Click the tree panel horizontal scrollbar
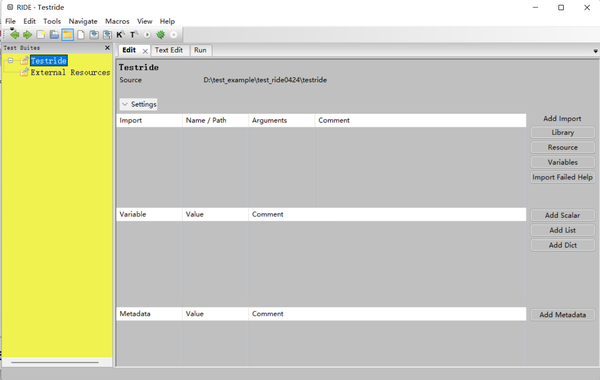 [55, 362]
